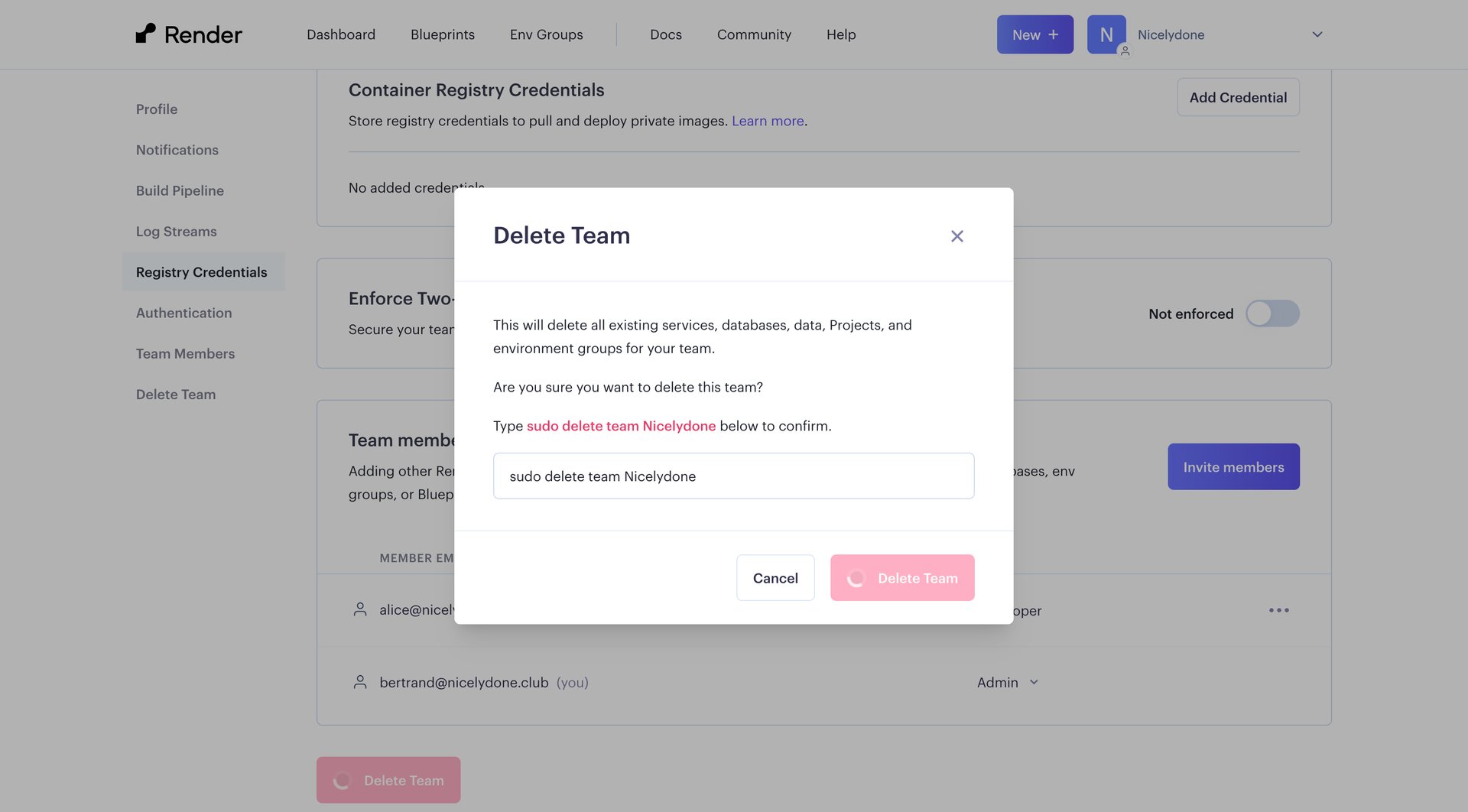Open the Learn more link

coord(767,121)
